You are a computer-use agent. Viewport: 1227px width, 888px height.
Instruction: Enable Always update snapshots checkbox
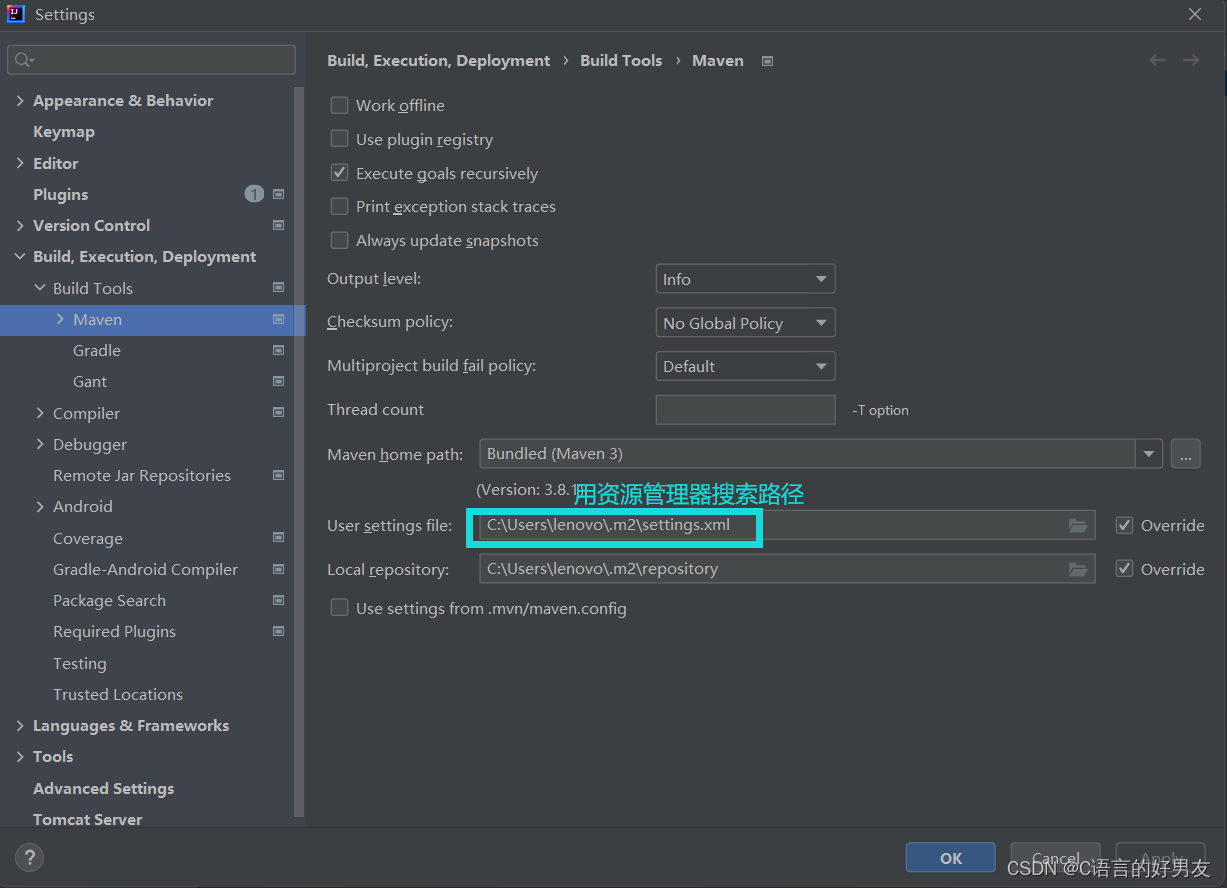[x=340, y=240]
